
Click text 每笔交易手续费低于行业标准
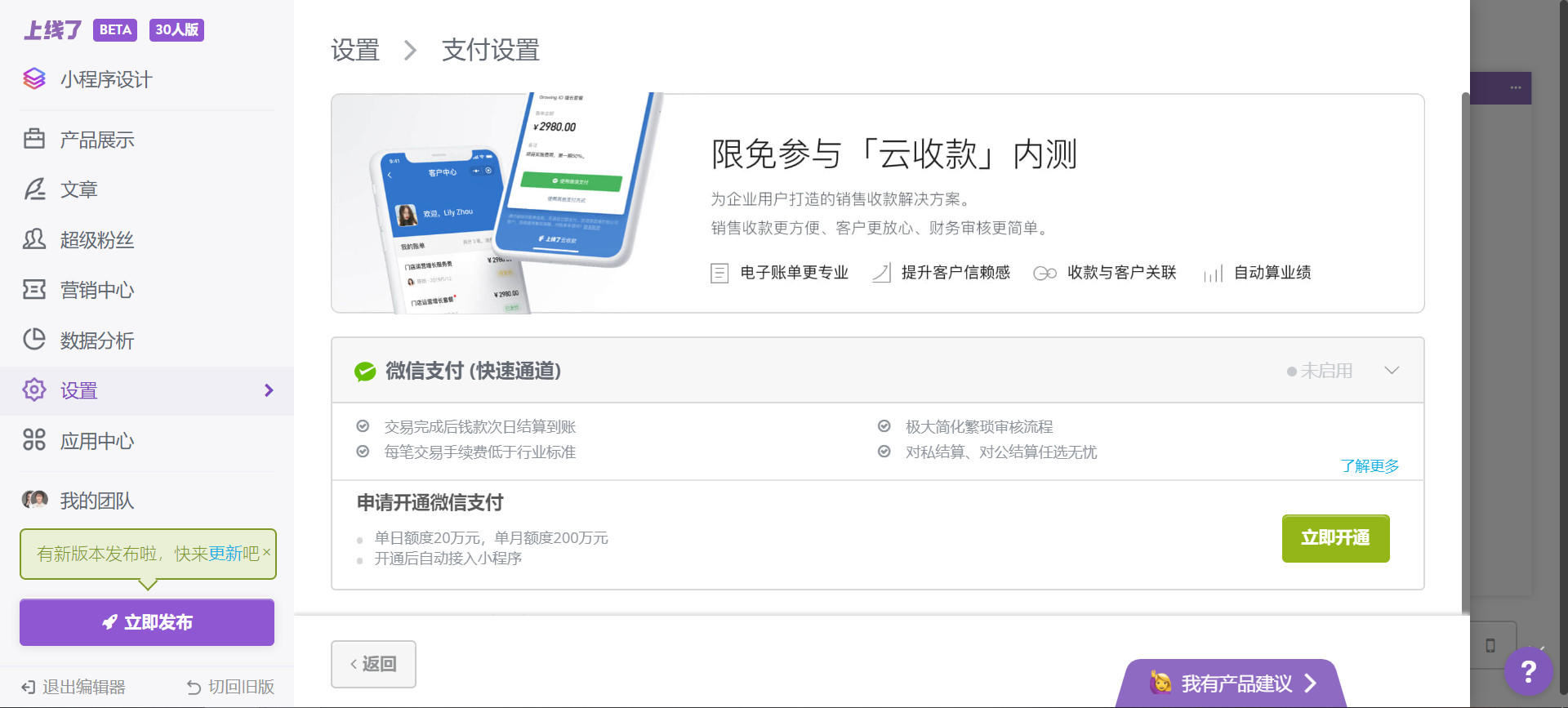pyautogui.click(x=480, y=452)
